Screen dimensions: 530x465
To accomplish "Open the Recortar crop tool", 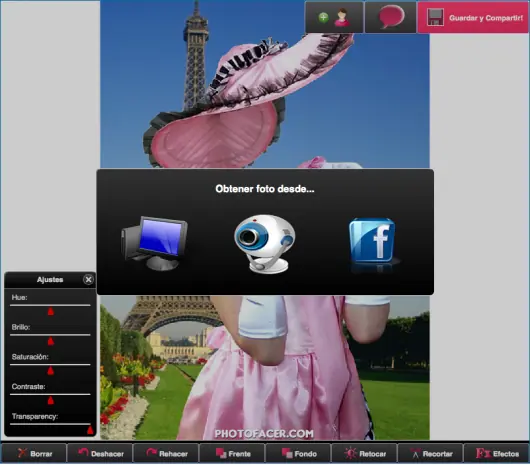I will point(431,453).
